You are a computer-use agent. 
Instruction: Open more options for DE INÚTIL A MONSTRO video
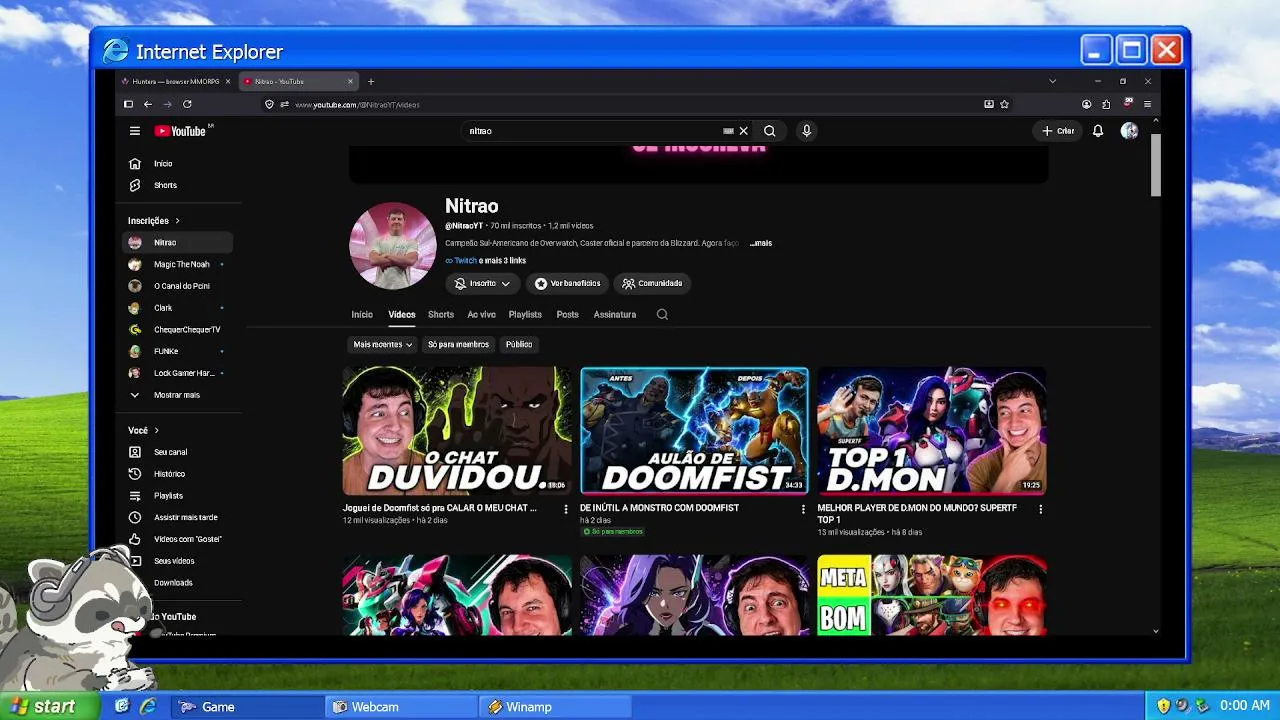point(803,509)
